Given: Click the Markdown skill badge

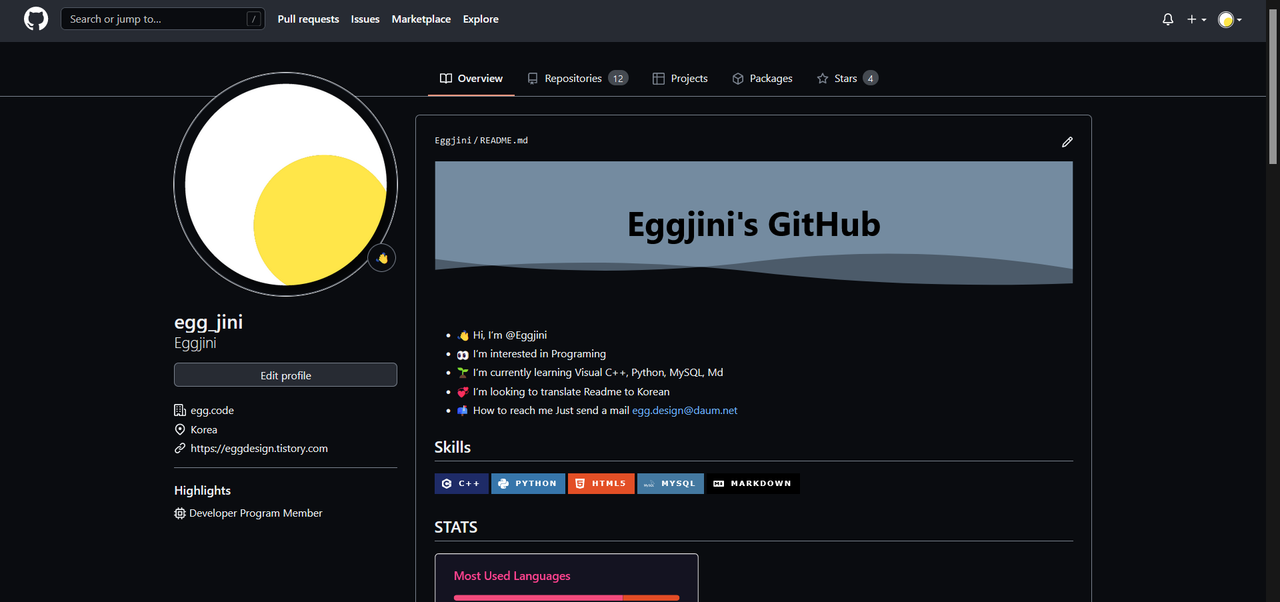Looking at the screenshot, I should coord(753,484).
